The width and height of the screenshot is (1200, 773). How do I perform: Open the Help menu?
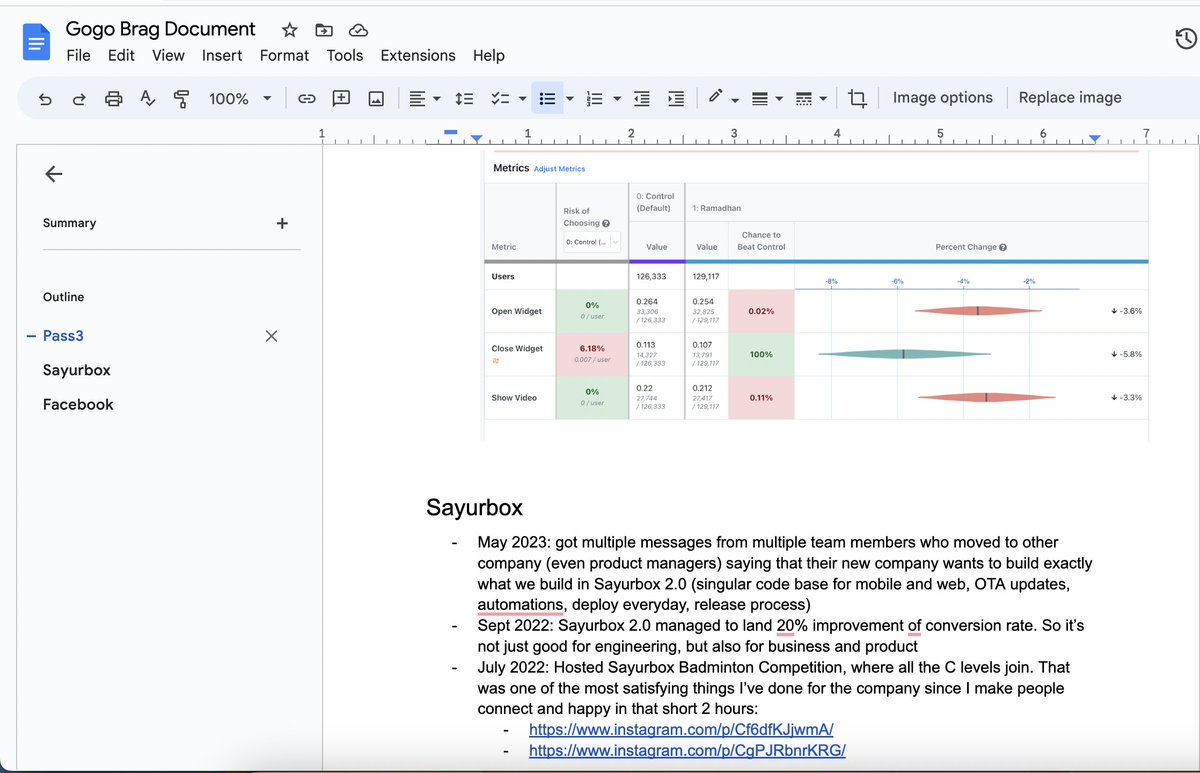point(489,56)
